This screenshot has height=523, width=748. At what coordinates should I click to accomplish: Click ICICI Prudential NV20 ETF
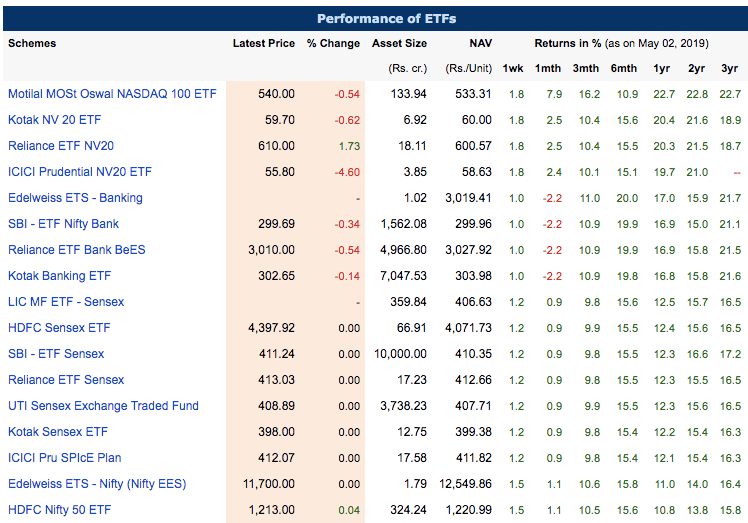tap(80, 172)
